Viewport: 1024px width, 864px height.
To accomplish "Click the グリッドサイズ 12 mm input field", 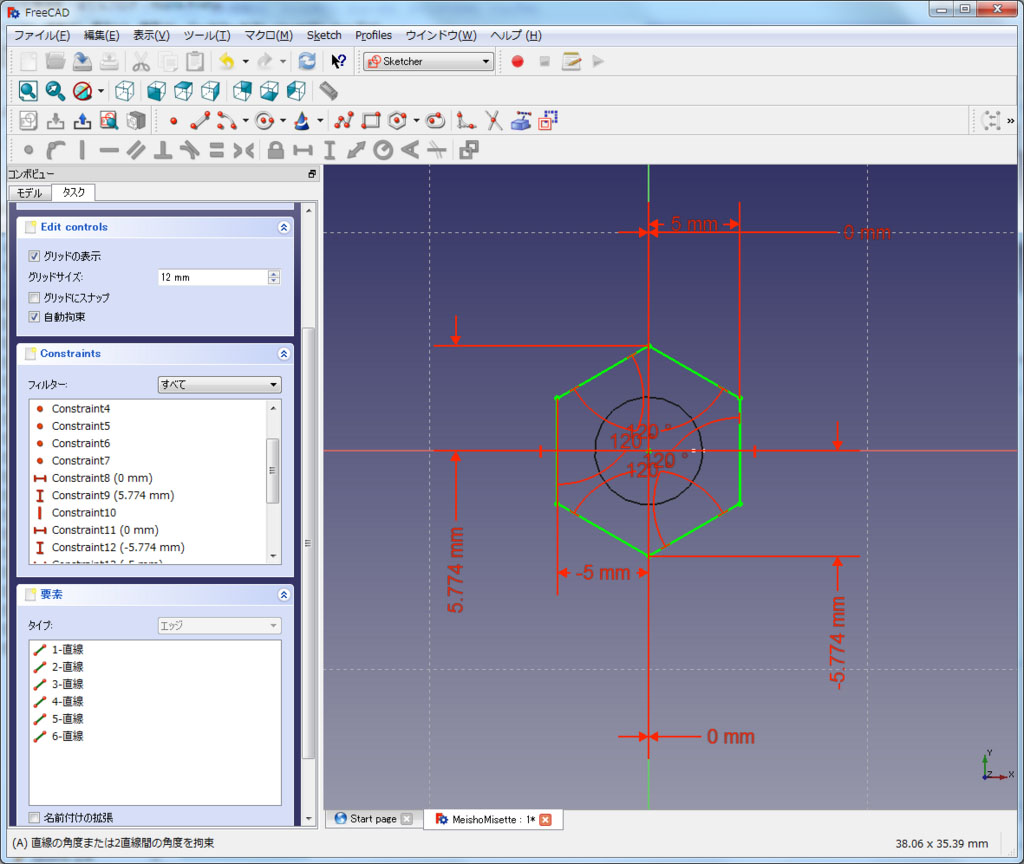I will click(x=212, y=277).
